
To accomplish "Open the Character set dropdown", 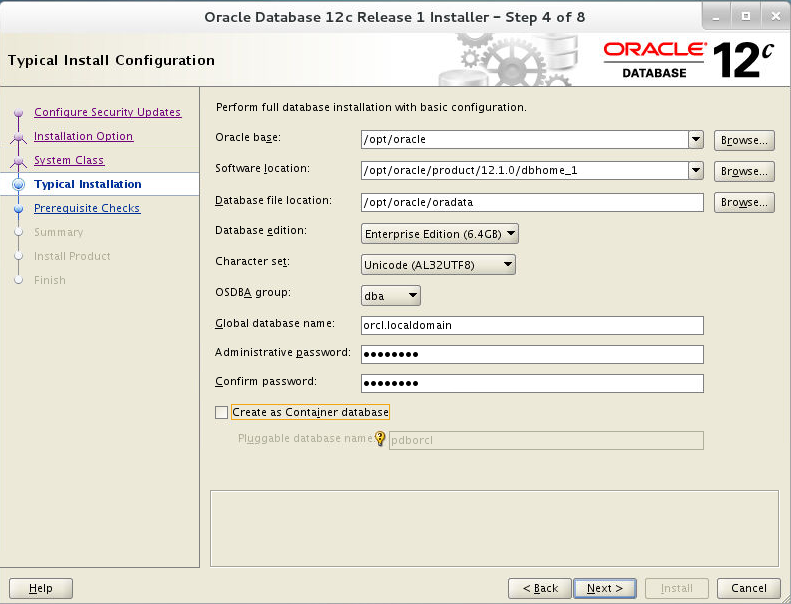I will (438, 264).
